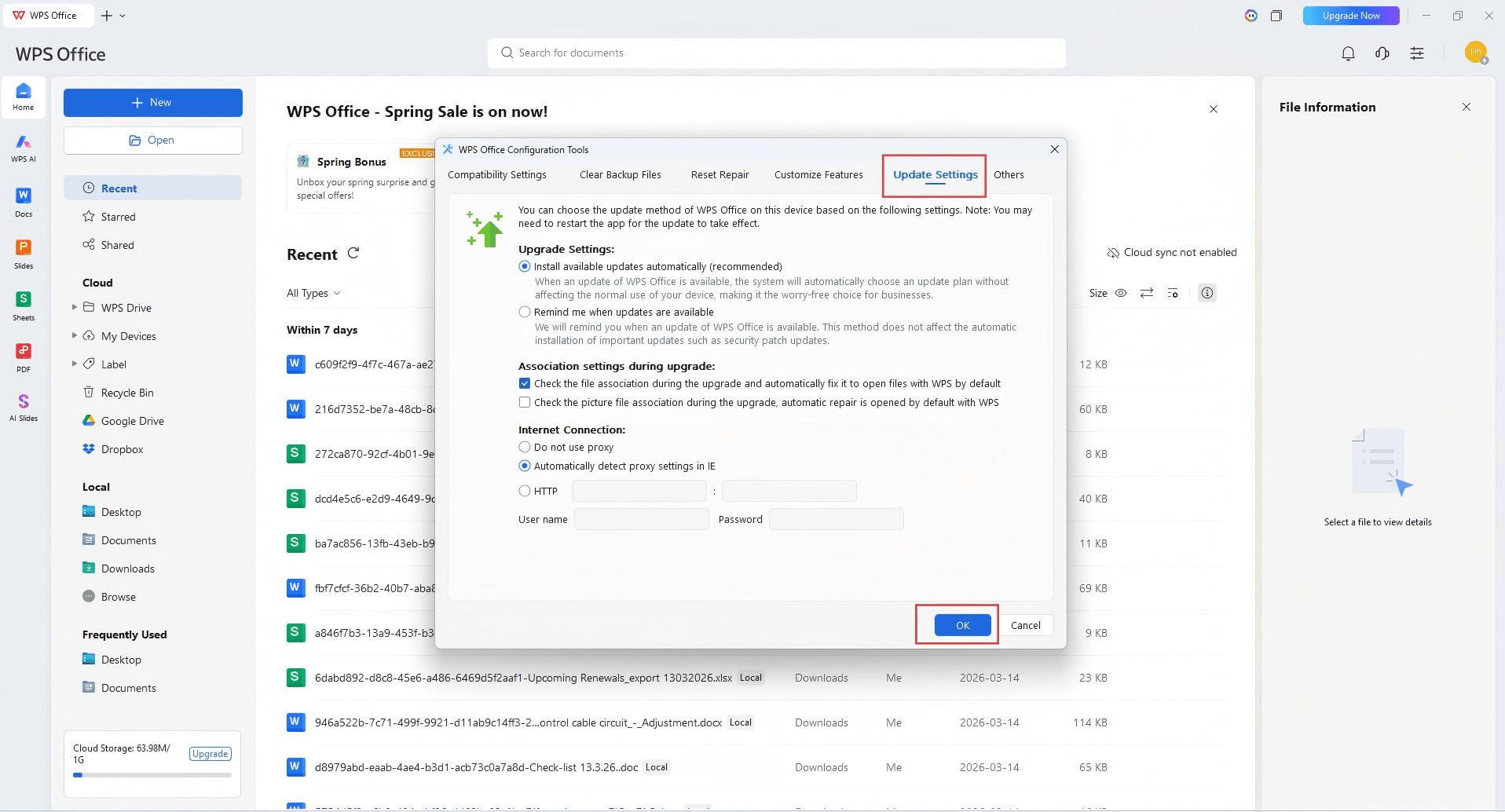Expand the My Devices tree node
The image size is (1505, 812).
(x=74, y=335)
